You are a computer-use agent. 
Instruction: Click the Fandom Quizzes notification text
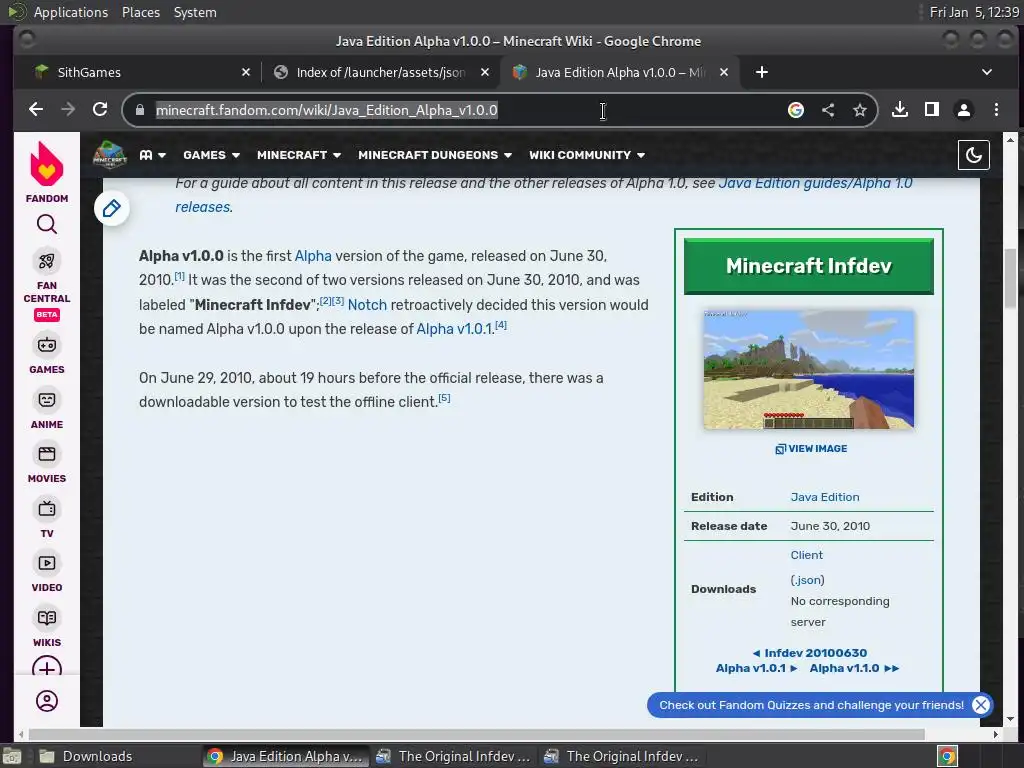(811, 705)
